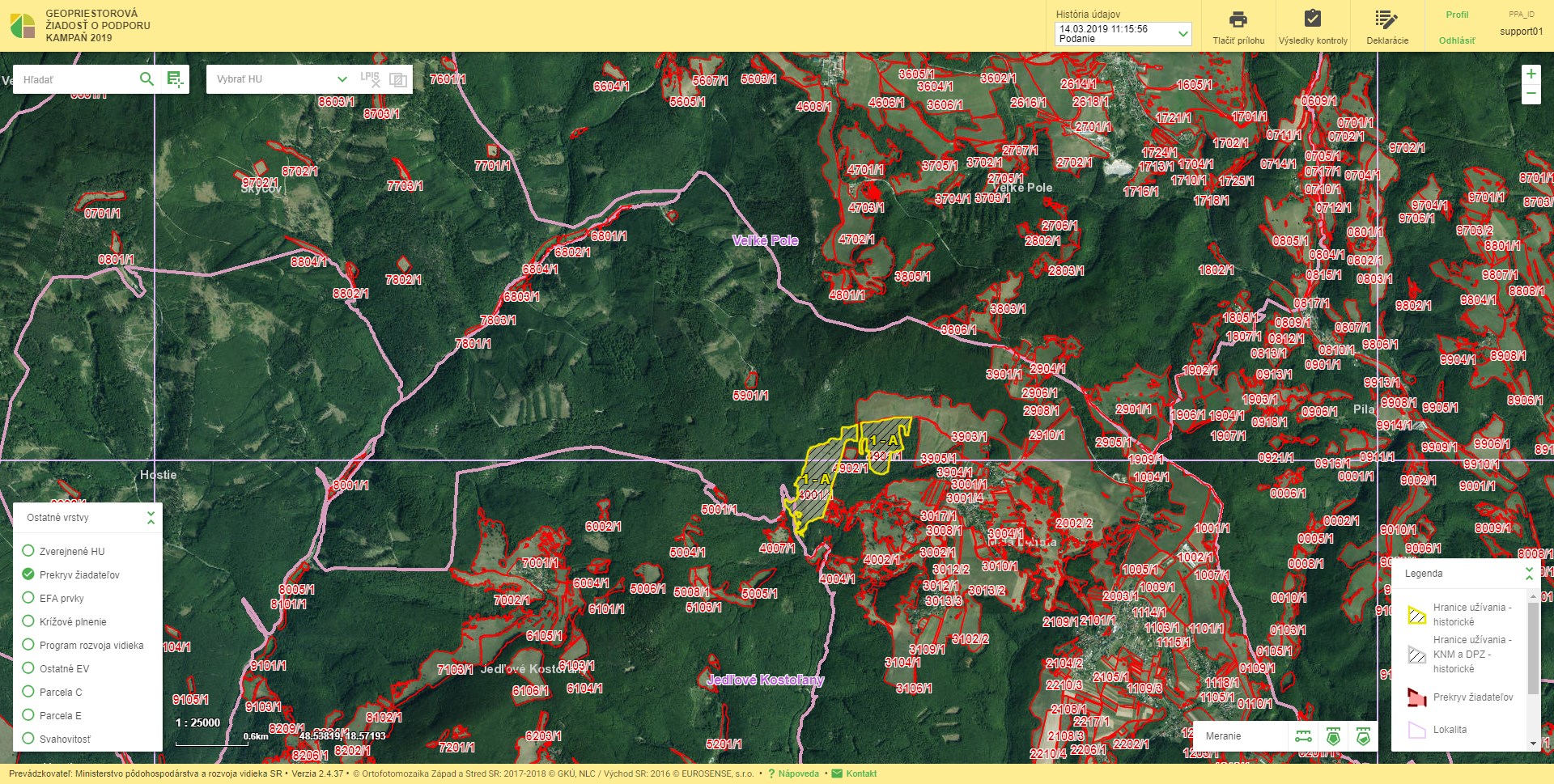Click the coordinates readout 48.53819, 18.57193
1554x784 pixels.
coord(342,735)
